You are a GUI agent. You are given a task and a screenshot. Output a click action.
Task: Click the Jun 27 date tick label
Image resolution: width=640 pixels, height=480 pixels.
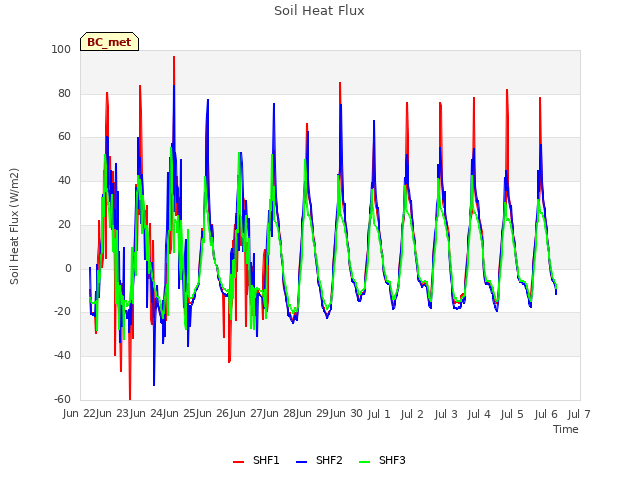[246, 414]
